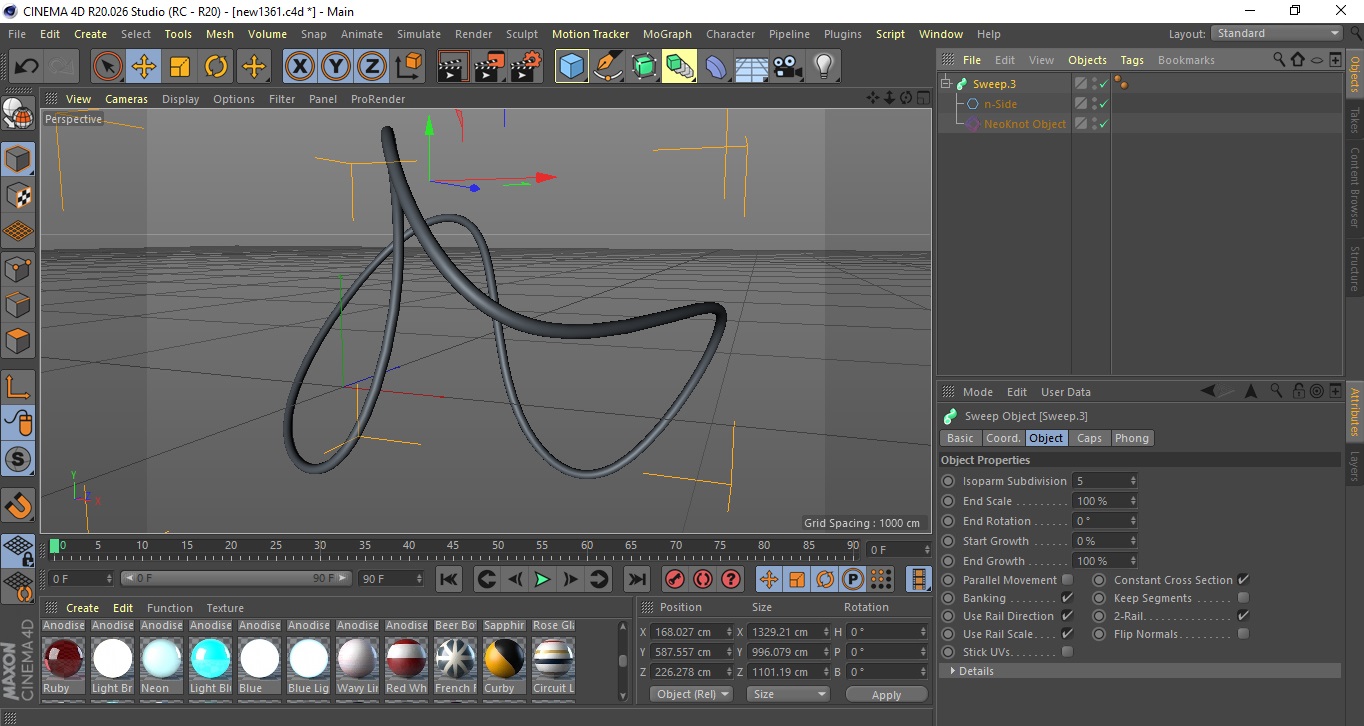Open the Subdivision Surface generators icon
This screenshot has width=1364, height=726.
point(644,67)
